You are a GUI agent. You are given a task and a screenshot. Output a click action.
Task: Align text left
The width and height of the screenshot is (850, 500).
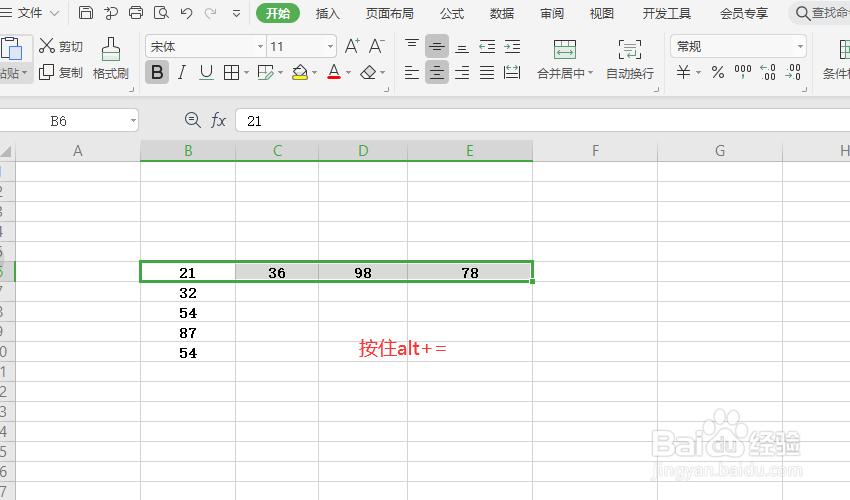pyautogui.click(x=412, y=72)
